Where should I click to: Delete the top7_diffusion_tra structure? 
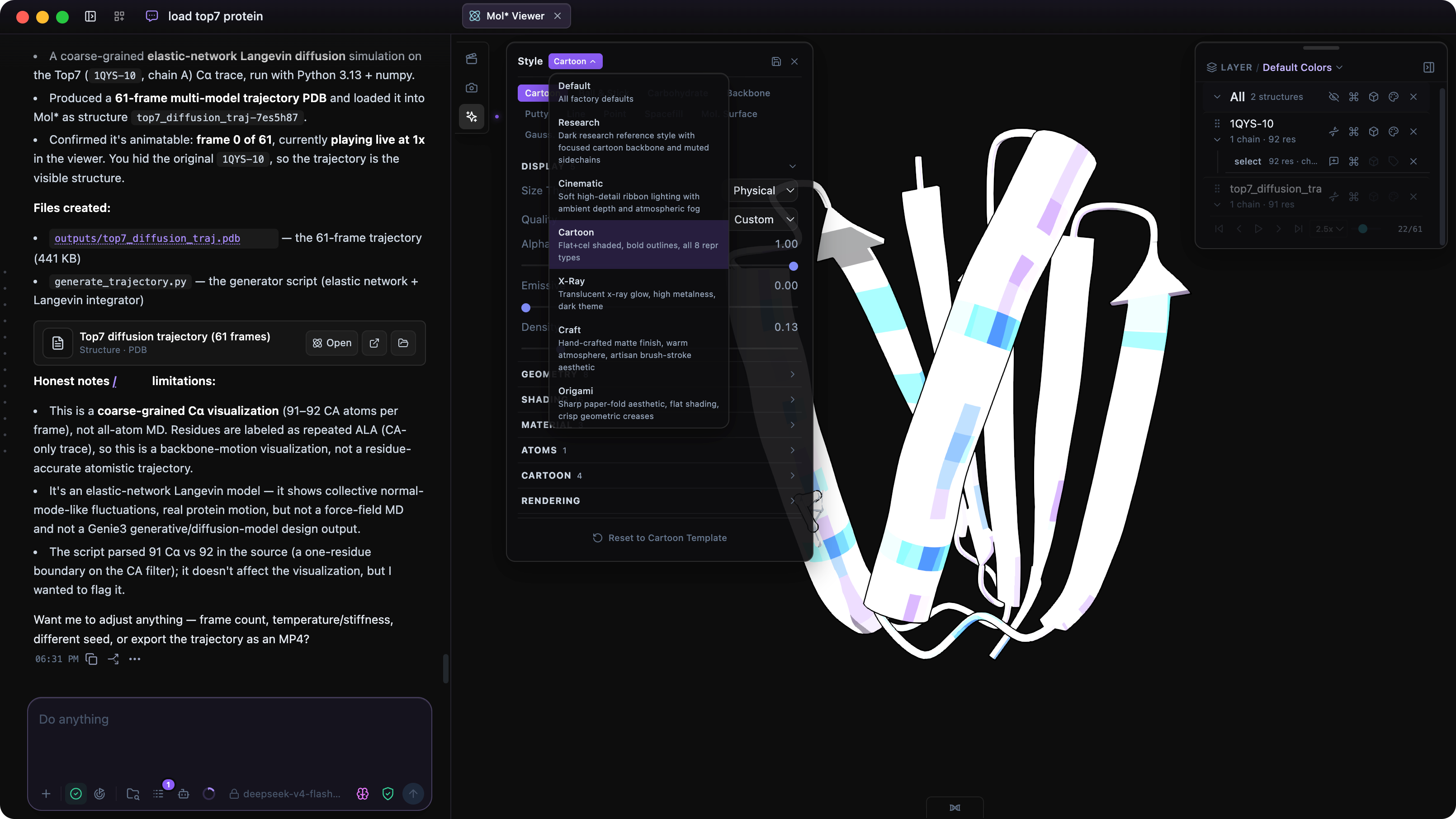(x=1413, y=197)
